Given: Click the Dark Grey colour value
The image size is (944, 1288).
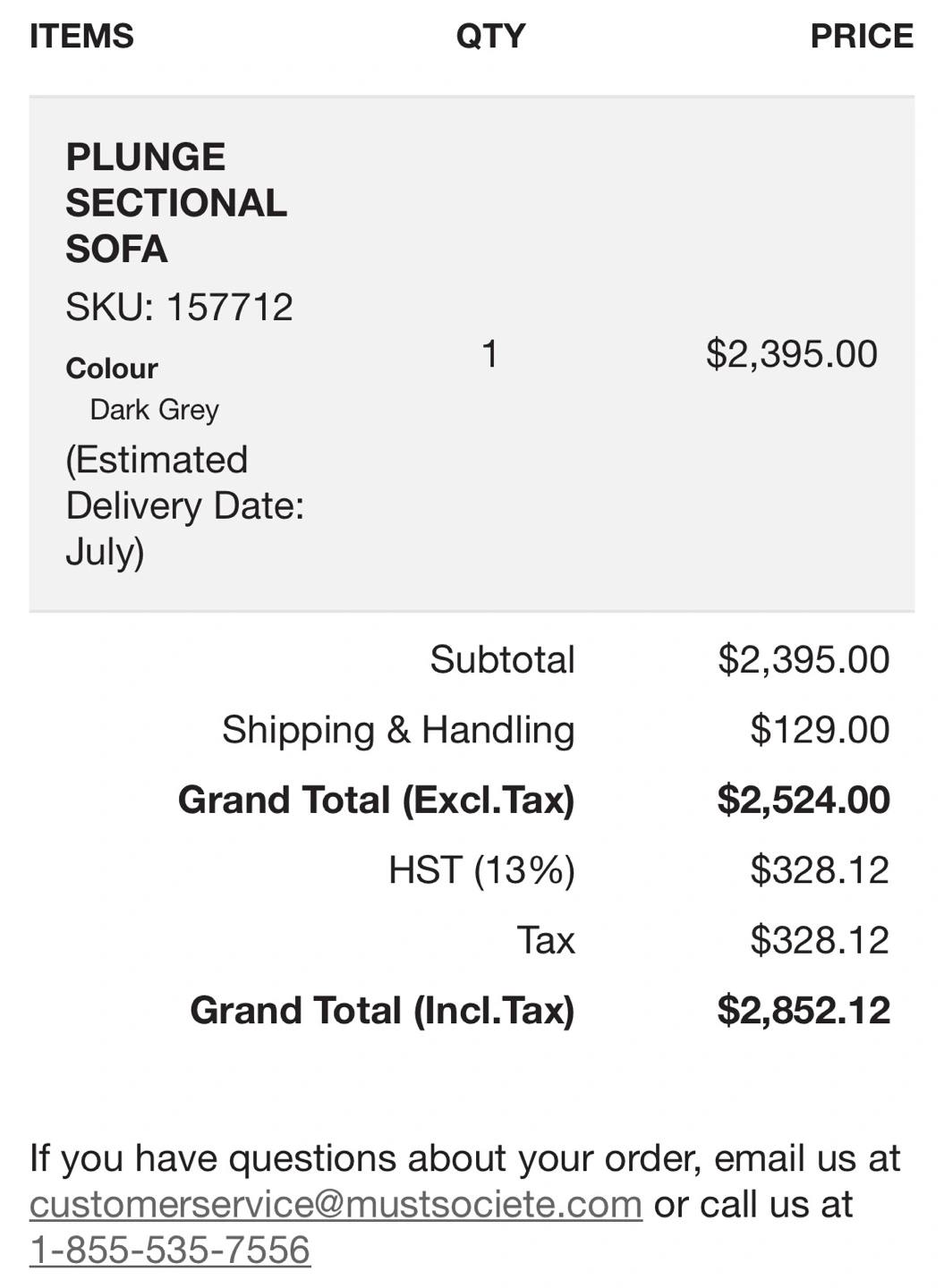Looking at the screenshot, I should click(154, 410).
